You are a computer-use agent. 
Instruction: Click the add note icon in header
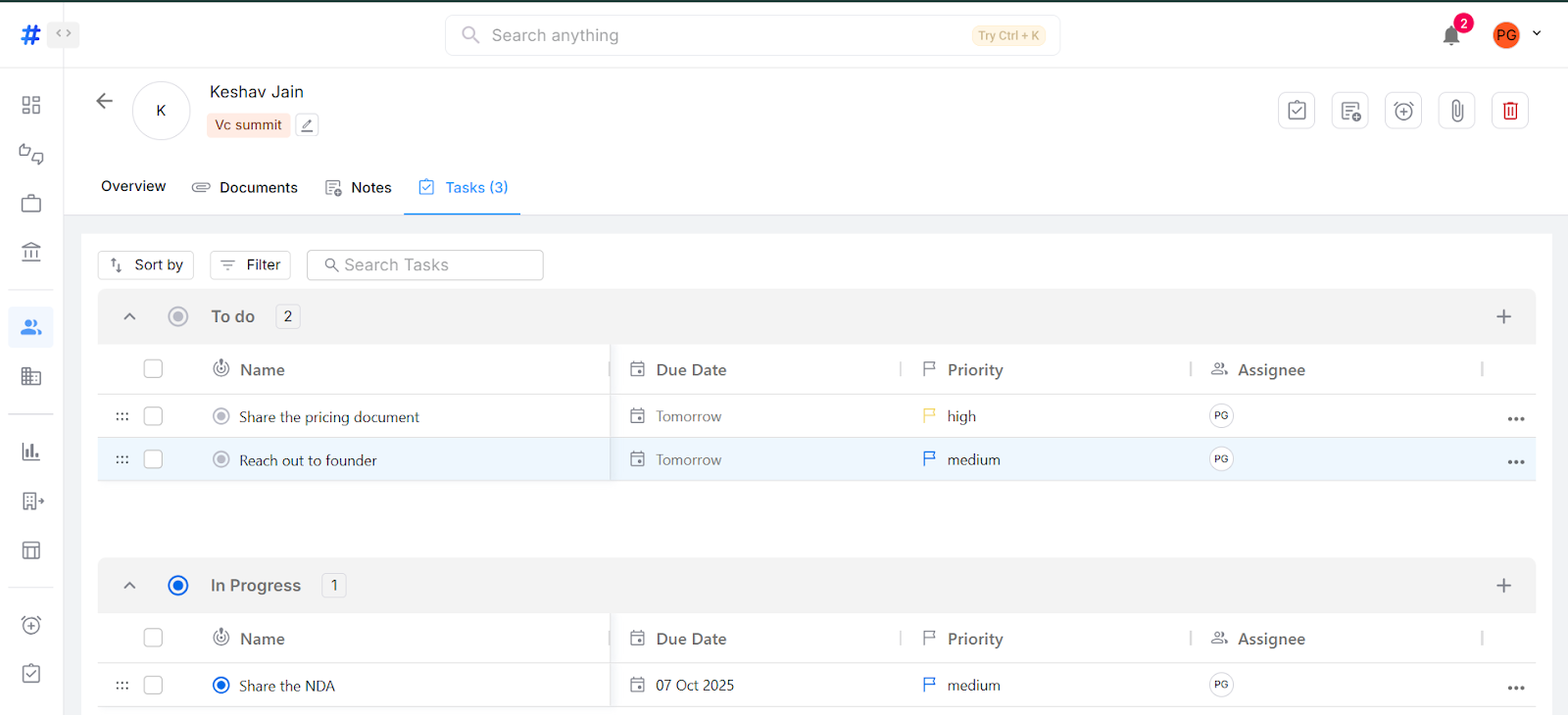coord(1350,111)
